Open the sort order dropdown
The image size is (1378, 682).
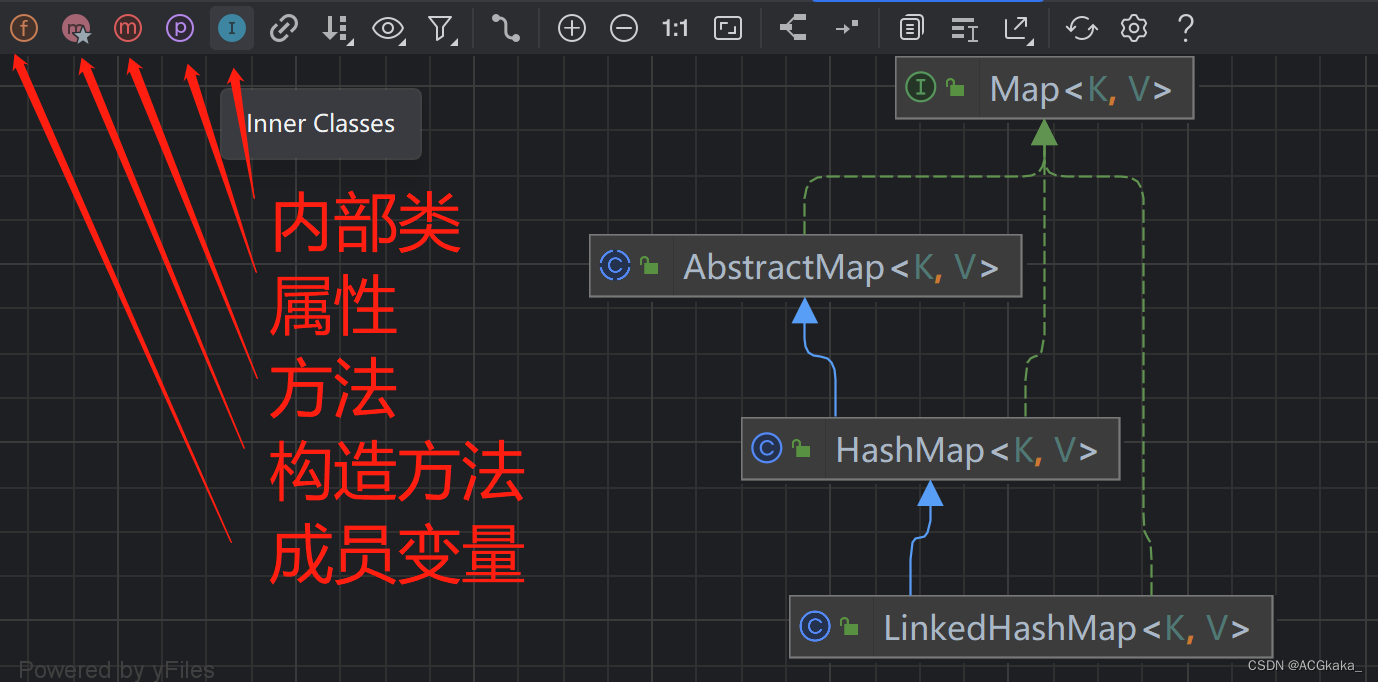click(x=337, y=29)
